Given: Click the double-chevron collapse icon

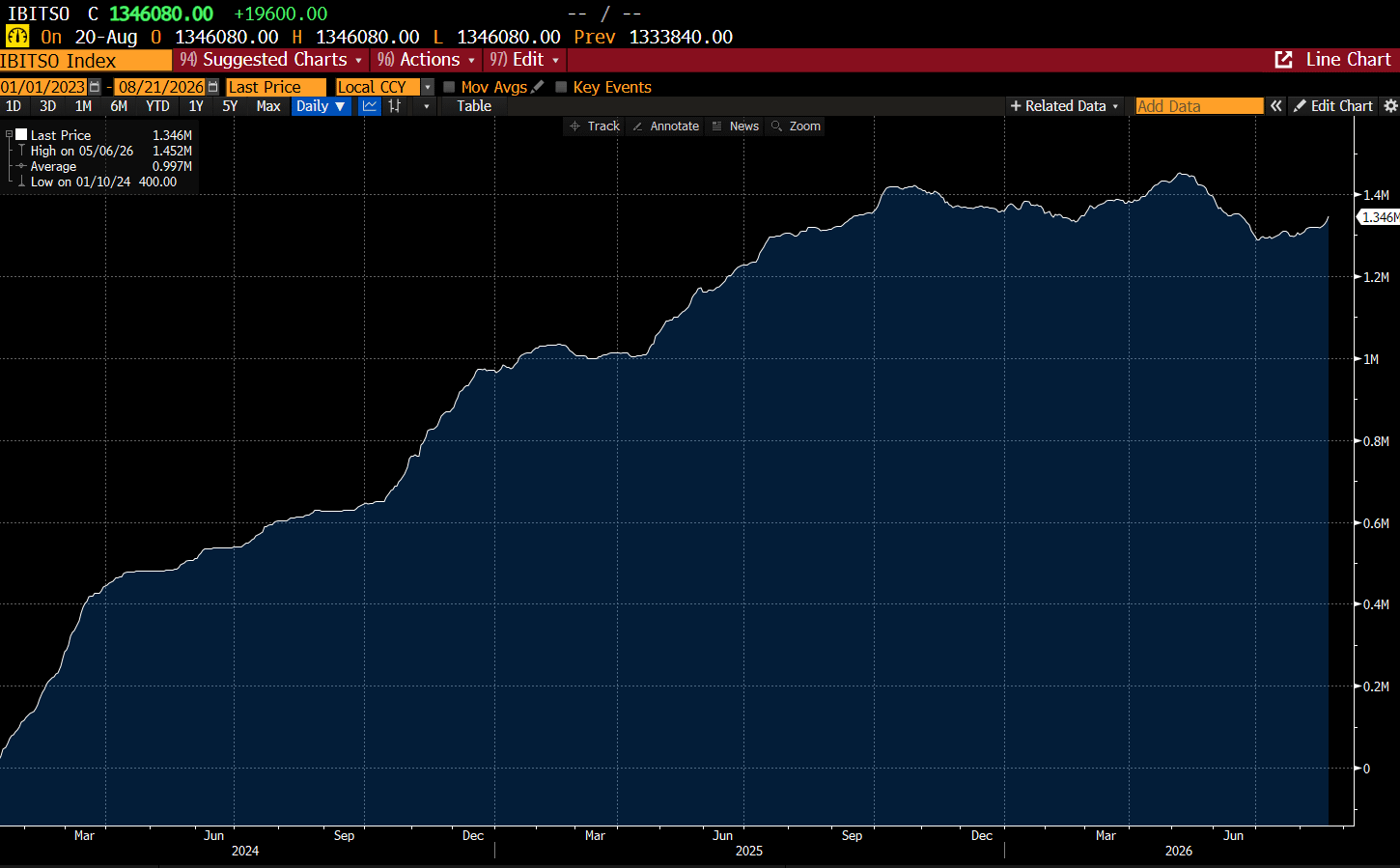Looking at the screenshot, I should (x=1276, y=106).
